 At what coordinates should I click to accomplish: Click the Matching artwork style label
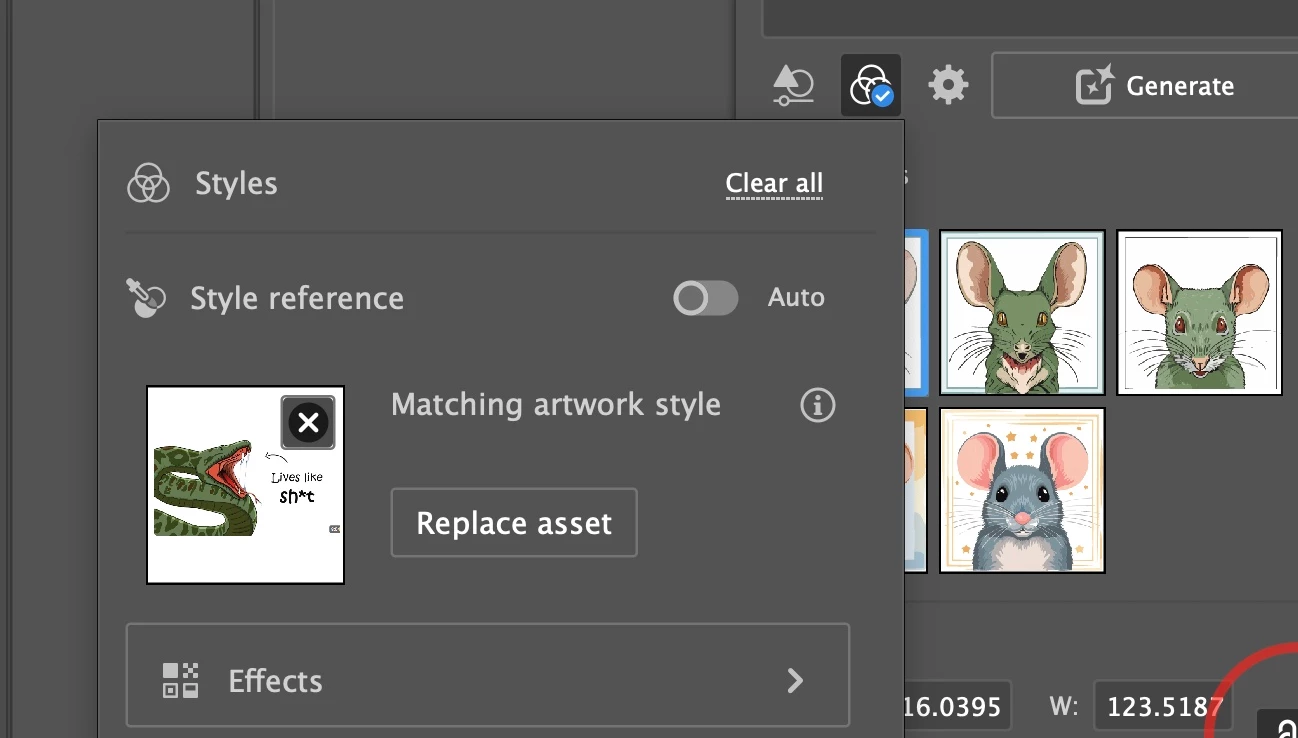pyautogui.click(x=556, y=405)
